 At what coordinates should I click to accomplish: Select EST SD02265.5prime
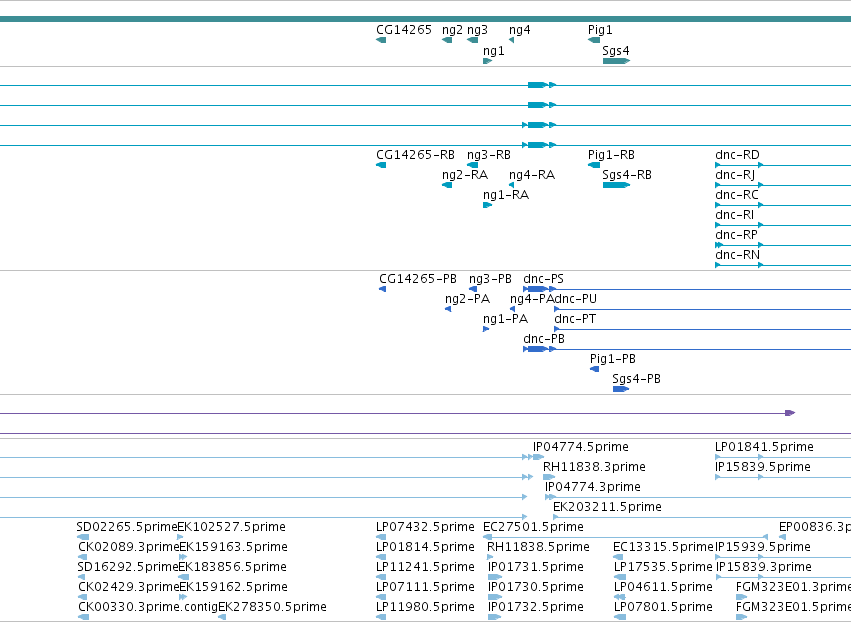tap(84, 537)
